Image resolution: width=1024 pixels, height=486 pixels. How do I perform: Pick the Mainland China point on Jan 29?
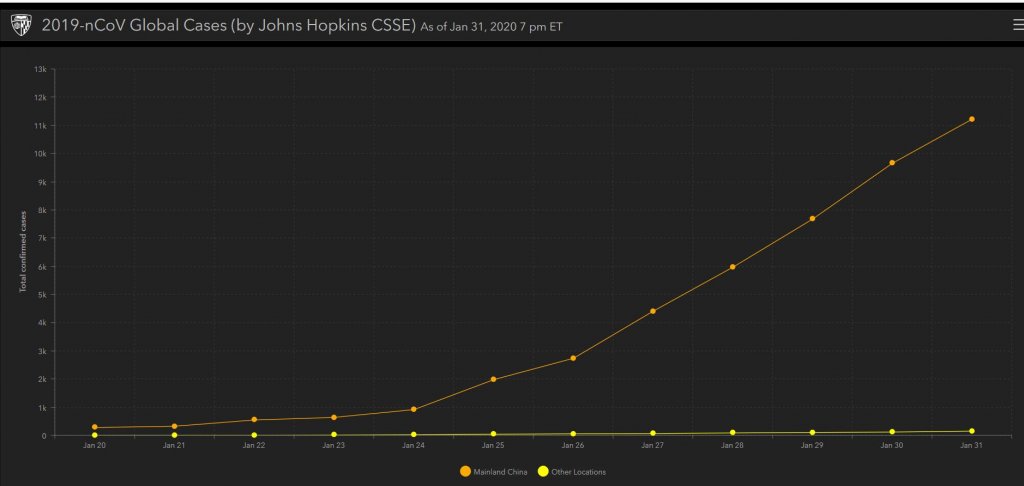pos(812,218)
